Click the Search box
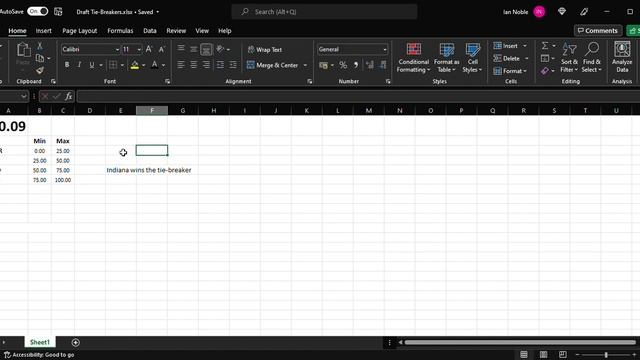Viewport: 640px width, 360px height. coord(324,12)
